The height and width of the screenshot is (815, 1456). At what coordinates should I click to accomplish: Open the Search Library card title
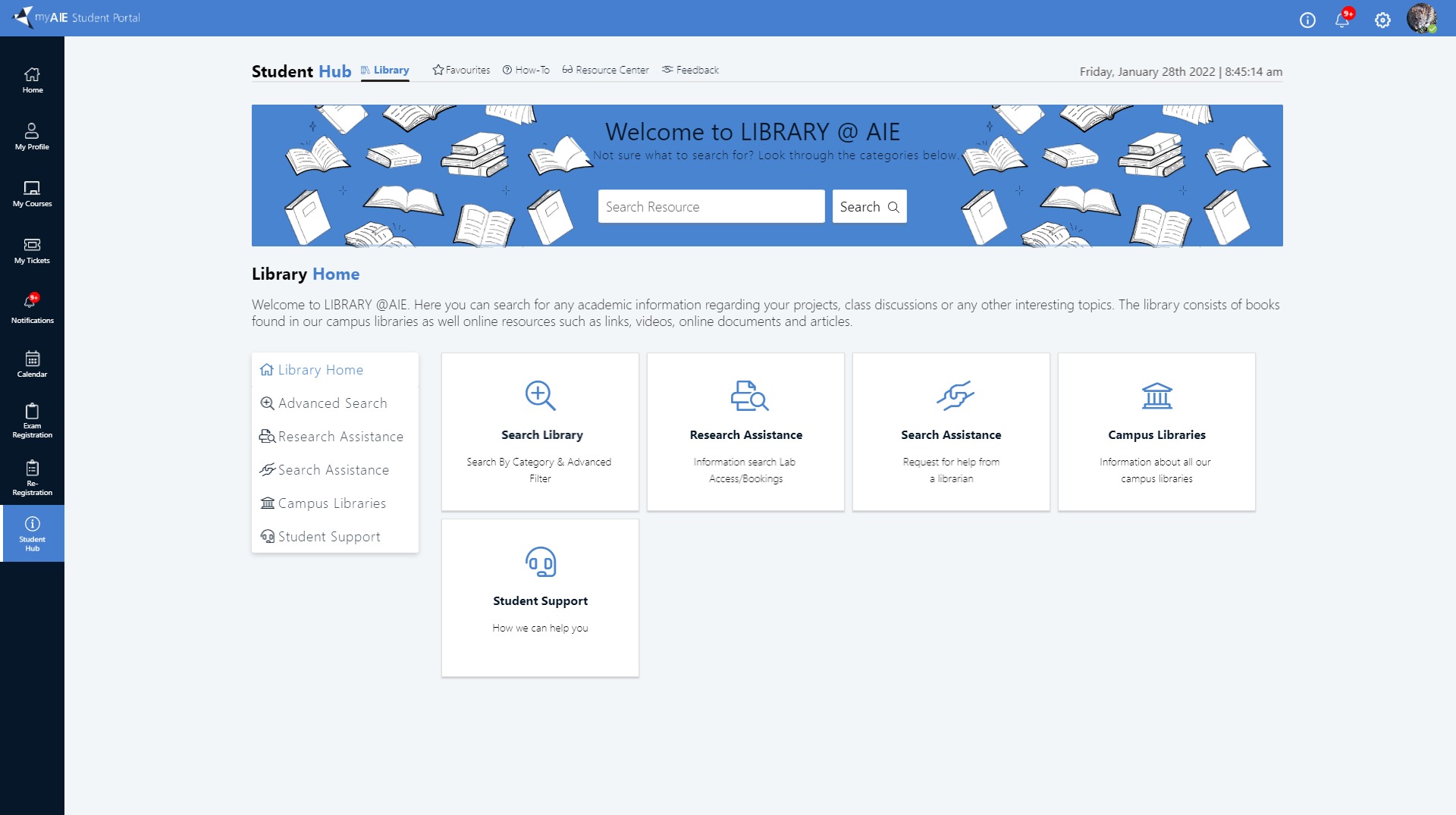541,434
